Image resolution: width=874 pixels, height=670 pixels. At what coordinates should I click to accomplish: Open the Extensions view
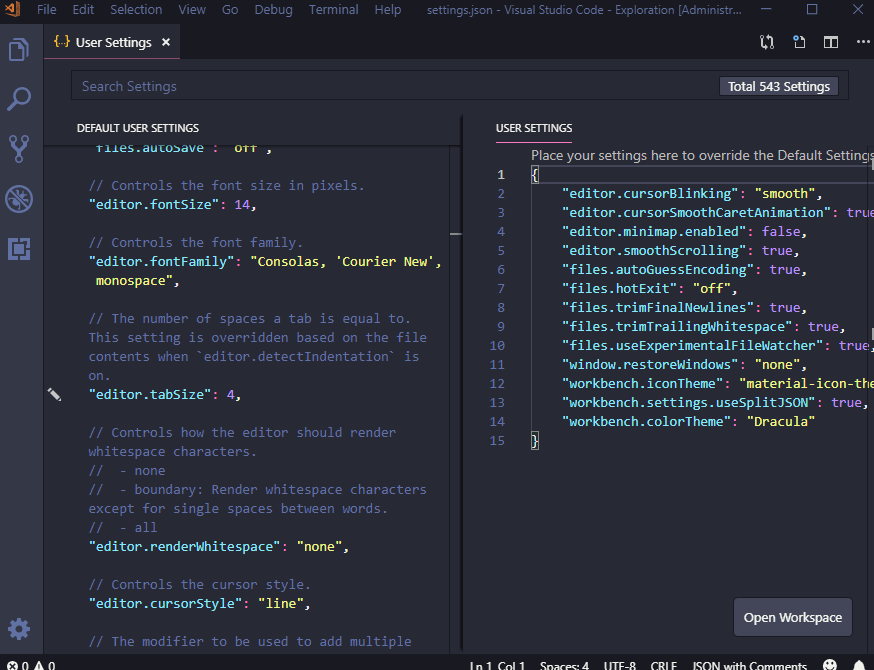(x=19, y=248)
